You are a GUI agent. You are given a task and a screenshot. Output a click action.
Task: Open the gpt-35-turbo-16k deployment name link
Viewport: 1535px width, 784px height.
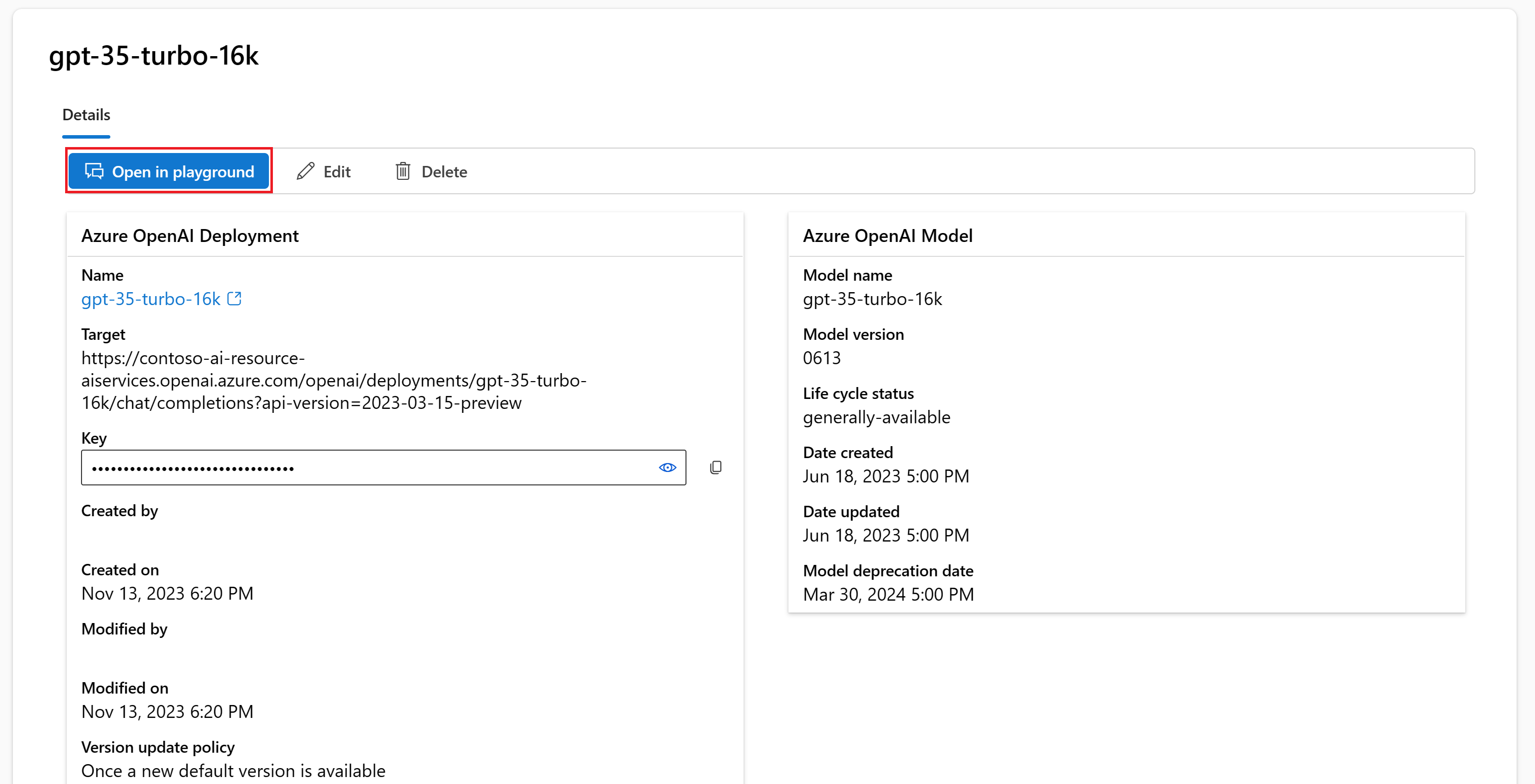coord(151,299)
